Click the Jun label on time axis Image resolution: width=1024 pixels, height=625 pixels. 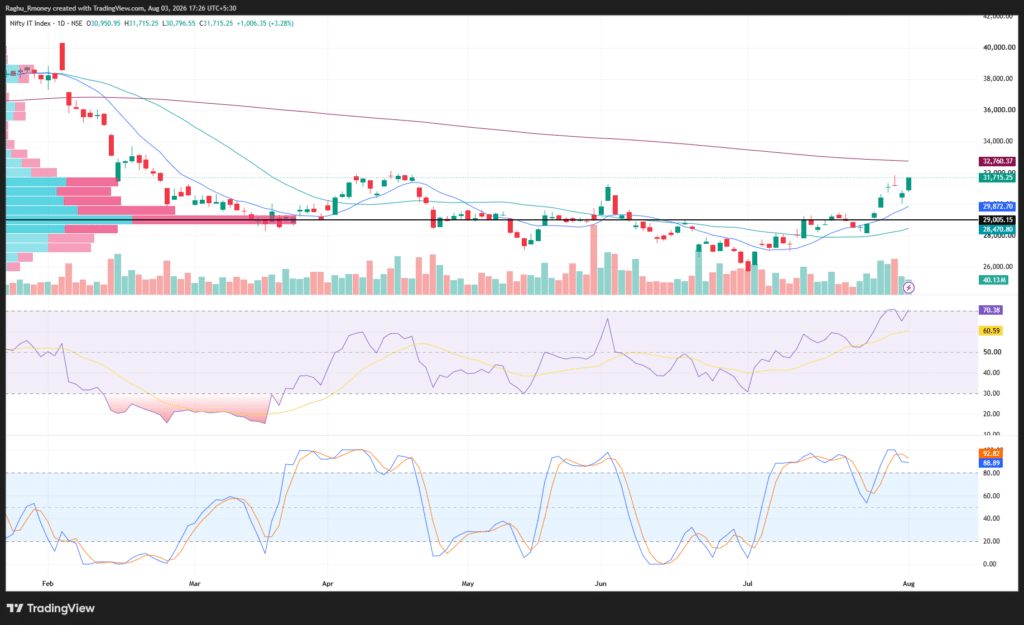[601, 584]
